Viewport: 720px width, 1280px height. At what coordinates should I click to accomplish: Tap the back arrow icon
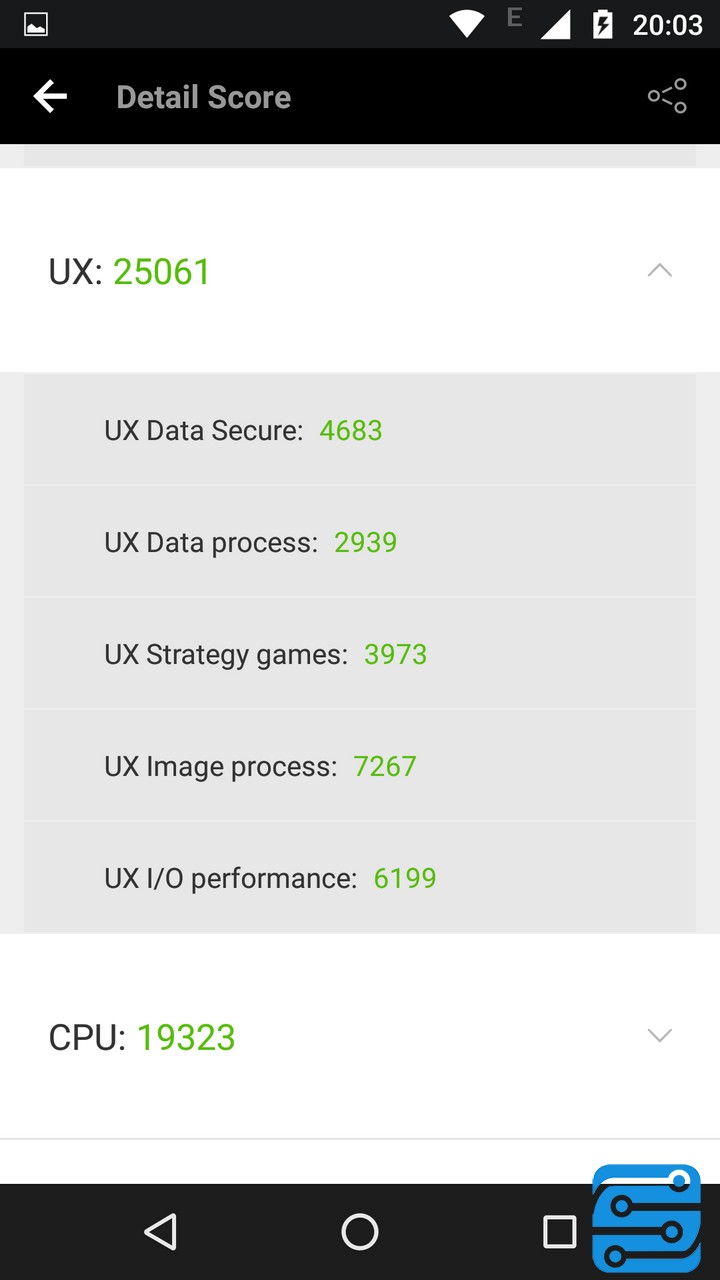point(50,96)
